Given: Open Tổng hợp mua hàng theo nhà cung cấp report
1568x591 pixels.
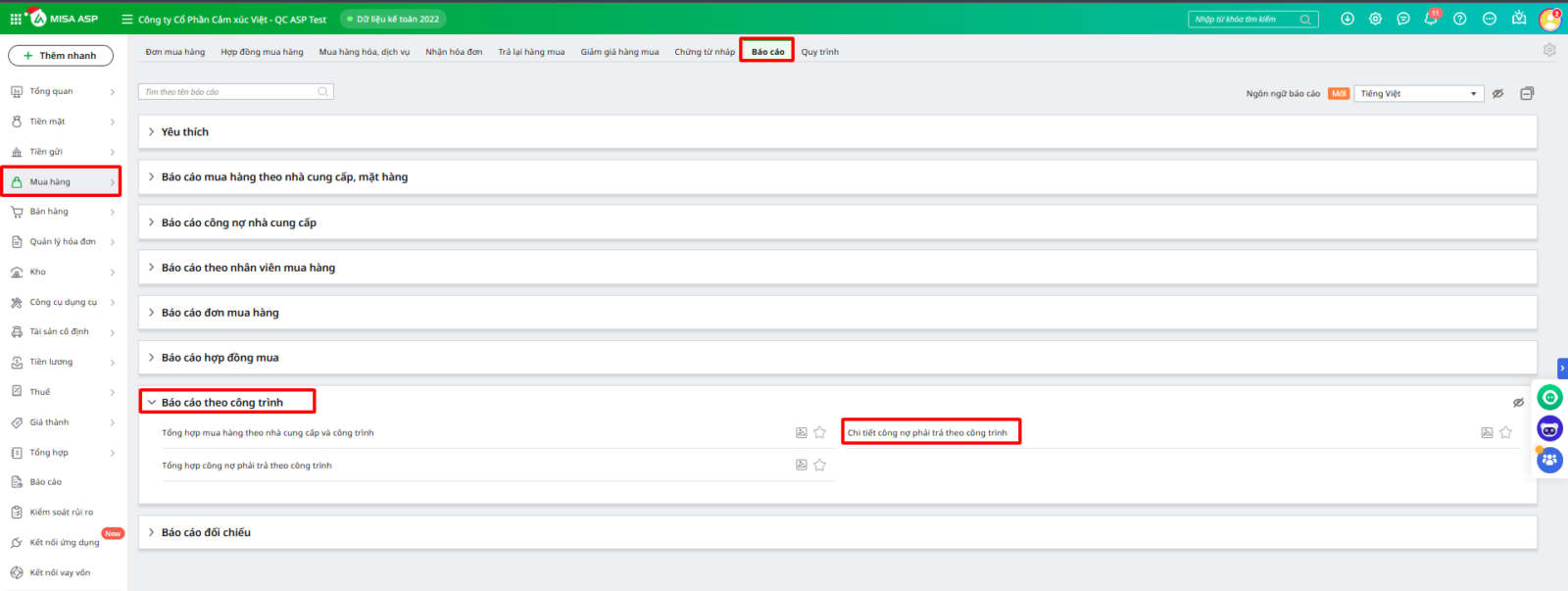Looking at the screenshot, I should (x=268, y=432).
